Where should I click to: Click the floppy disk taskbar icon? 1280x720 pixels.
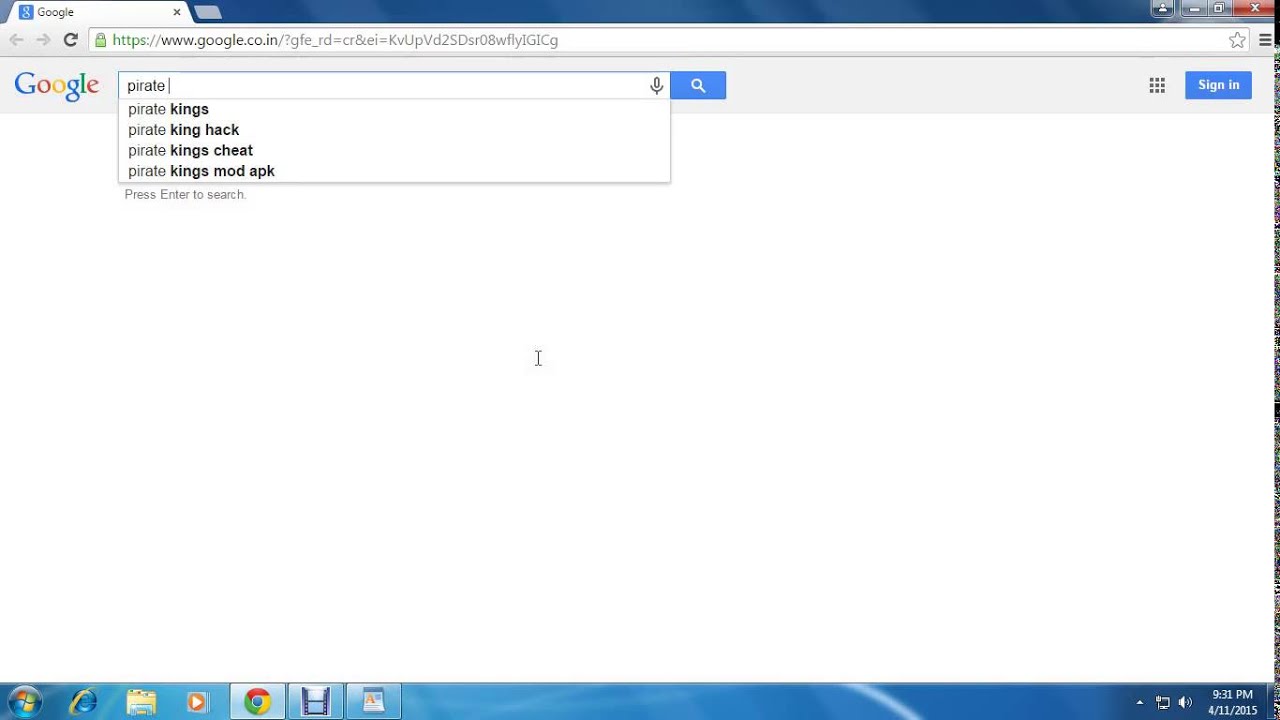tap(315, 702)
